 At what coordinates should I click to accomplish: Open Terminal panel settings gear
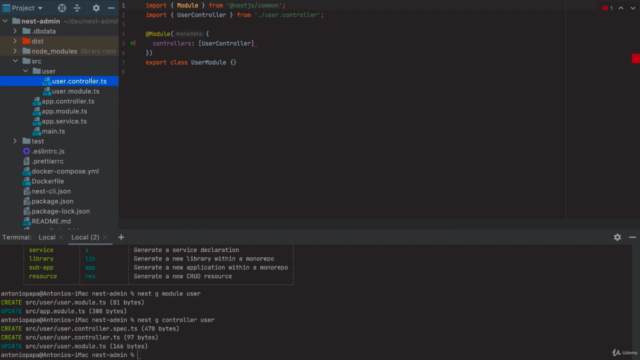point(617,237)
